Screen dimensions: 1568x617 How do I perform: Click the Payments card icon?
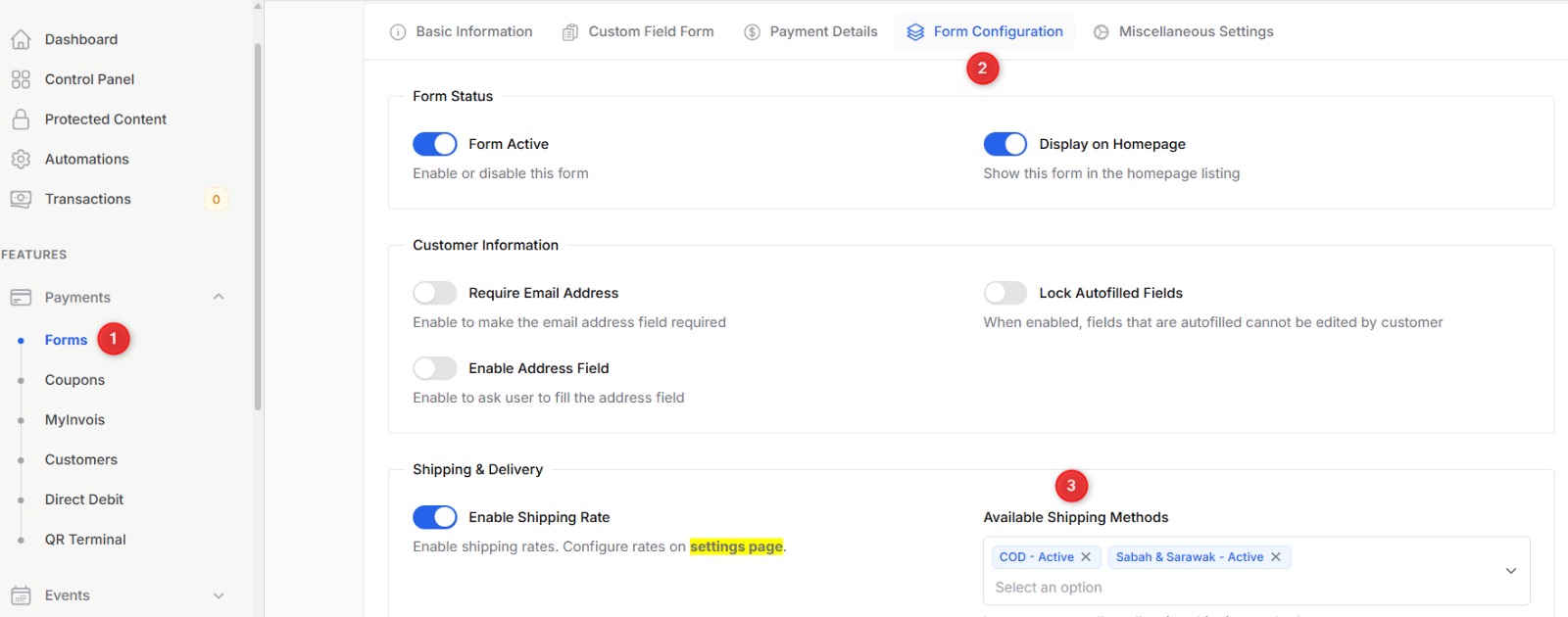[21, 298]
